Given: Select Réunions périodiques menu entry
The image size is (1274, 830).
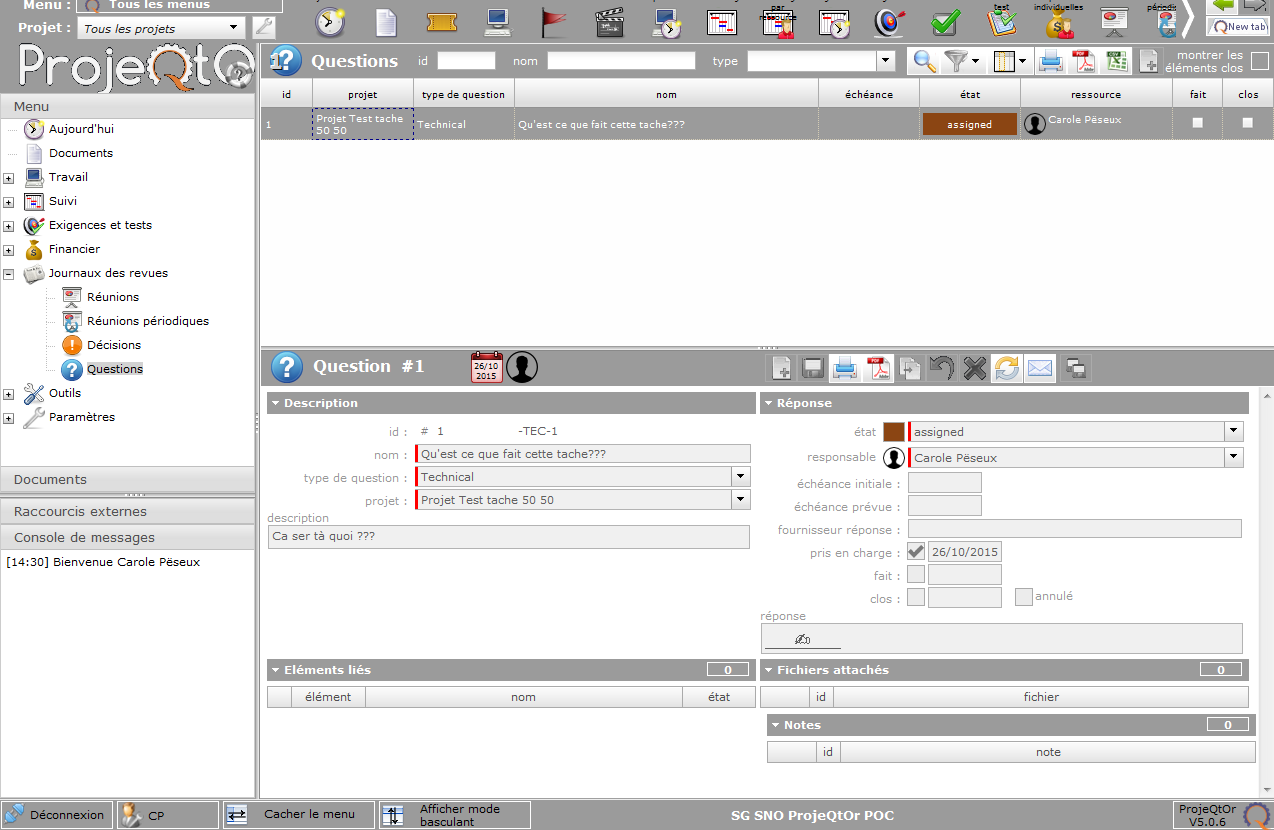Looking at the screenshot, I should 148,321.
